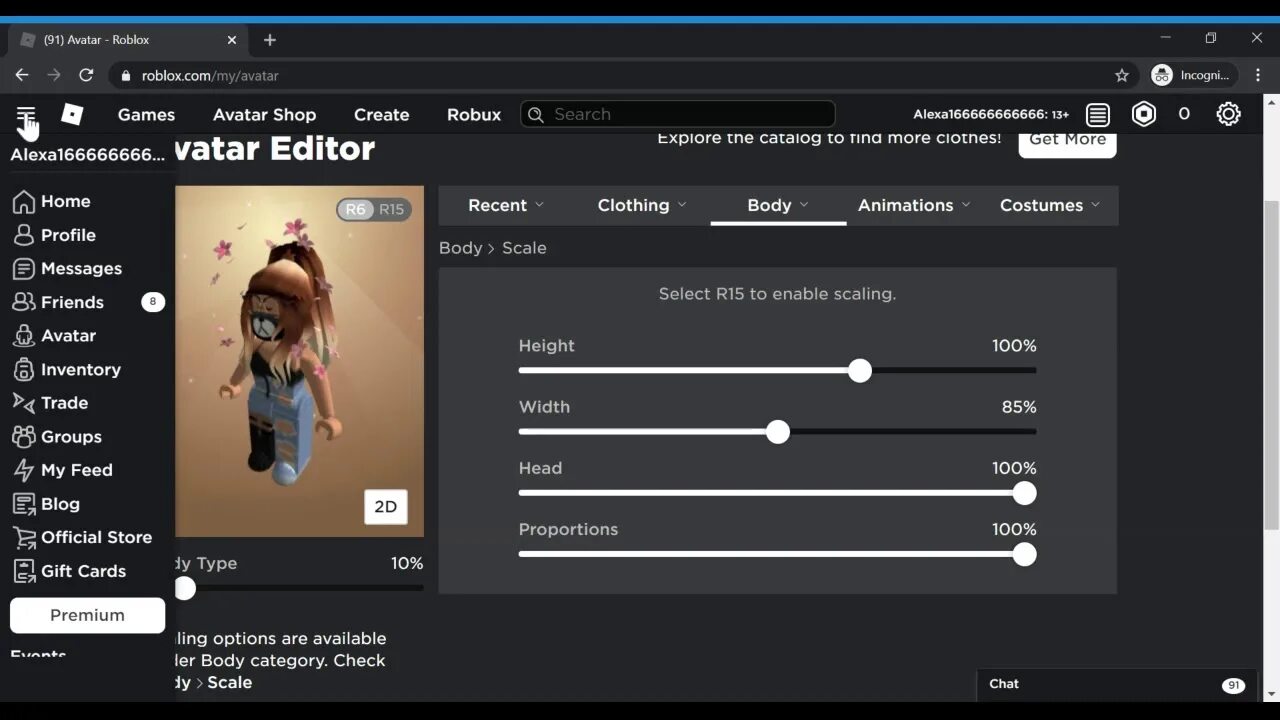Click the Friends sidebar icon
The height and width of the screenshot is (720, 1280).
[24, 302]
